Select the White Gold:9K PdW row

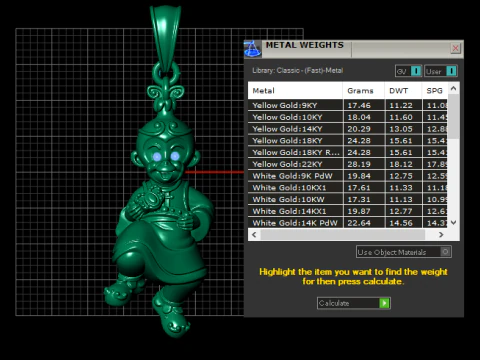point(348,176)
